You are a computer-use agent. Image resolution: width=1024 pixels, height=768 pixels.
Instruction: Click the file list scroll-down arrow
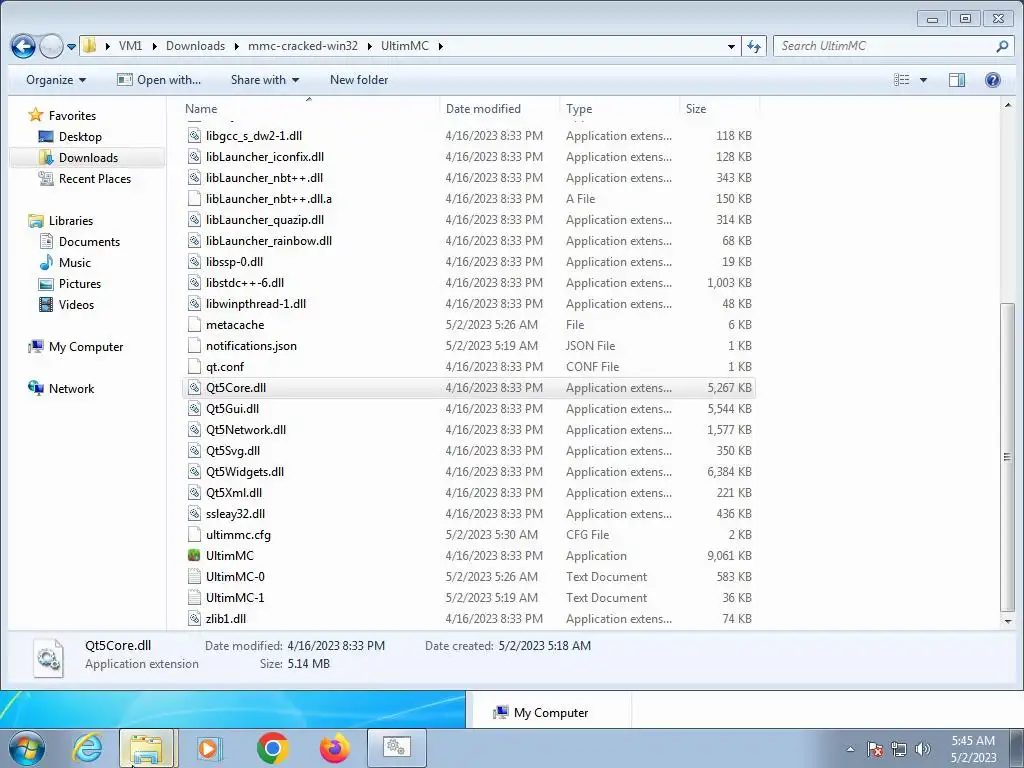1008,622
